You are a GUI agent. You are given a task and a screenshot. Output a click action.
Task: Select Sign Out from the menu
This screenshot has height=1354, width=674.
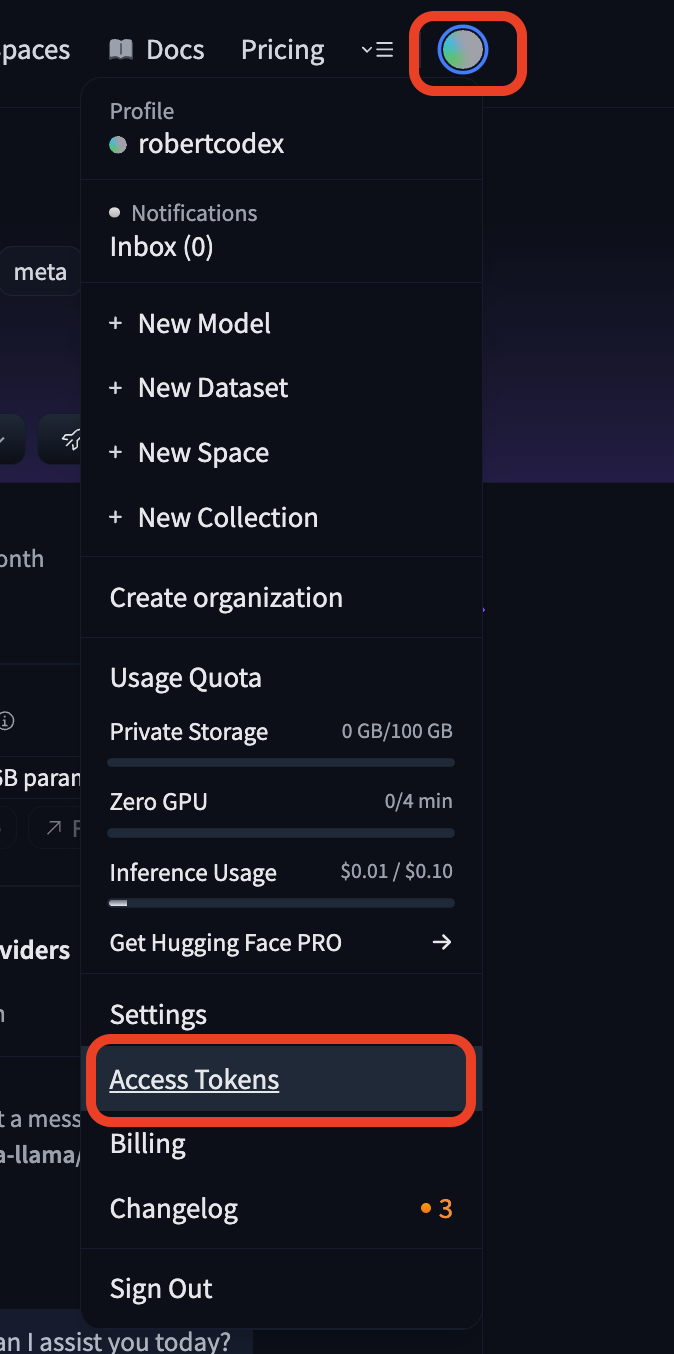click(161, 1288)
